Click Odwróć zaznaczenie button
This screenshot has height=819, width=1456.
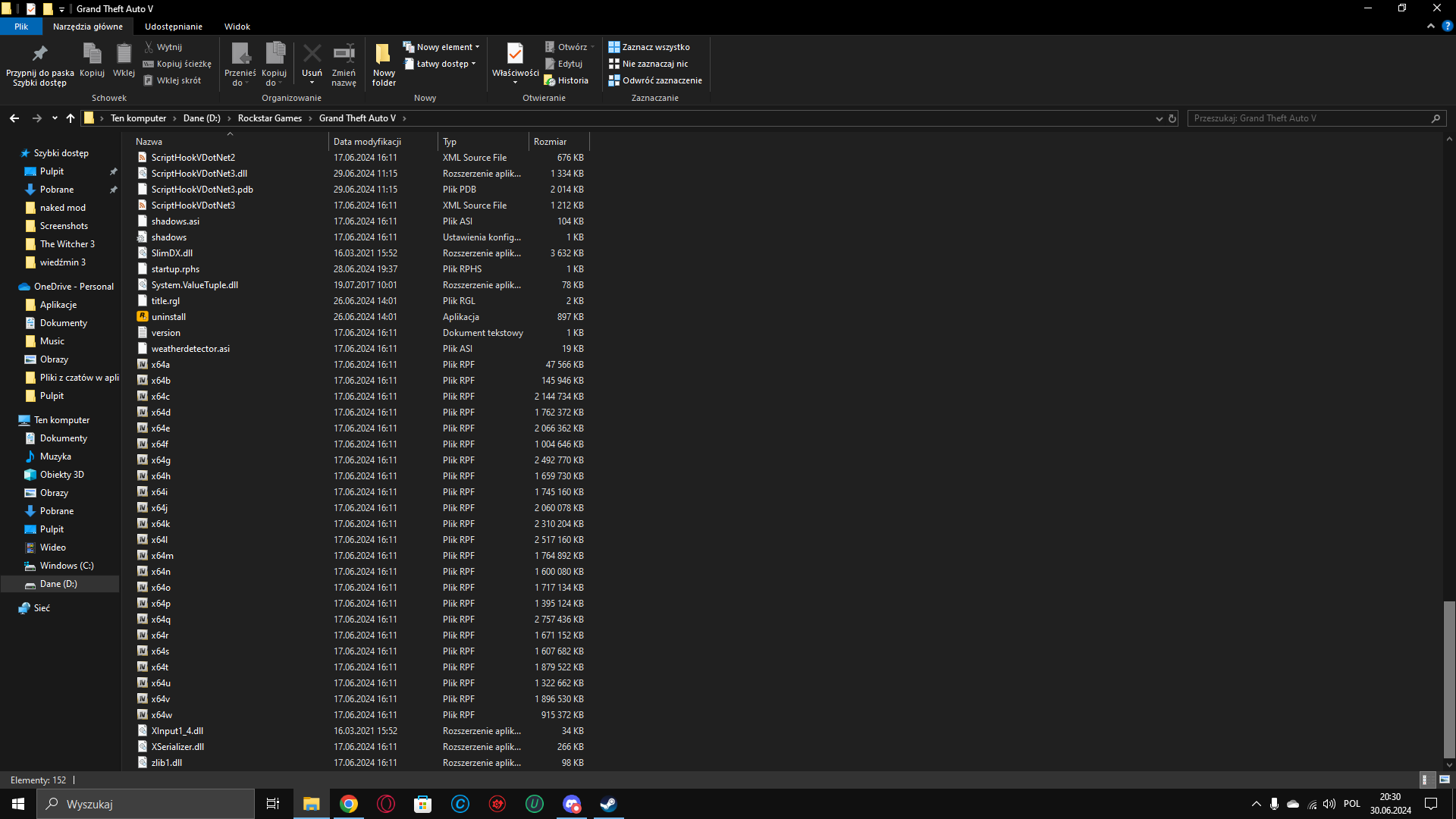(x=655, y=80)
